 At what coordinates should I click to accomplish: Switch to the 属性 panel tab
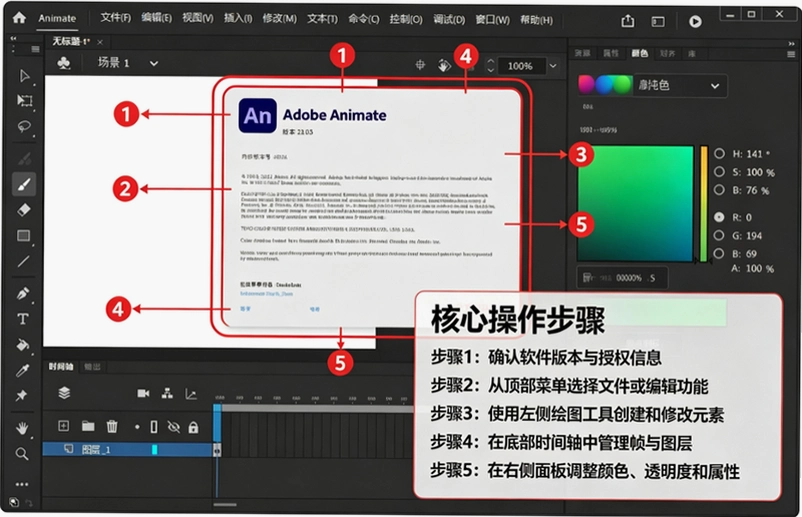pyautogui.click(x=611, y=53)
